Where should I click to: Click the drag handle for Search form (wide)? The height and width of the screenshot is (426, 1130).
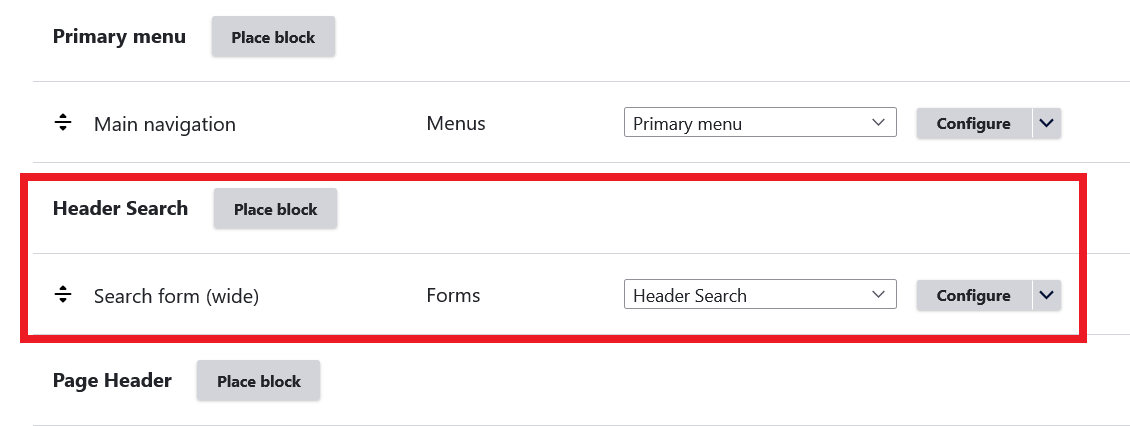coord(63,295)
